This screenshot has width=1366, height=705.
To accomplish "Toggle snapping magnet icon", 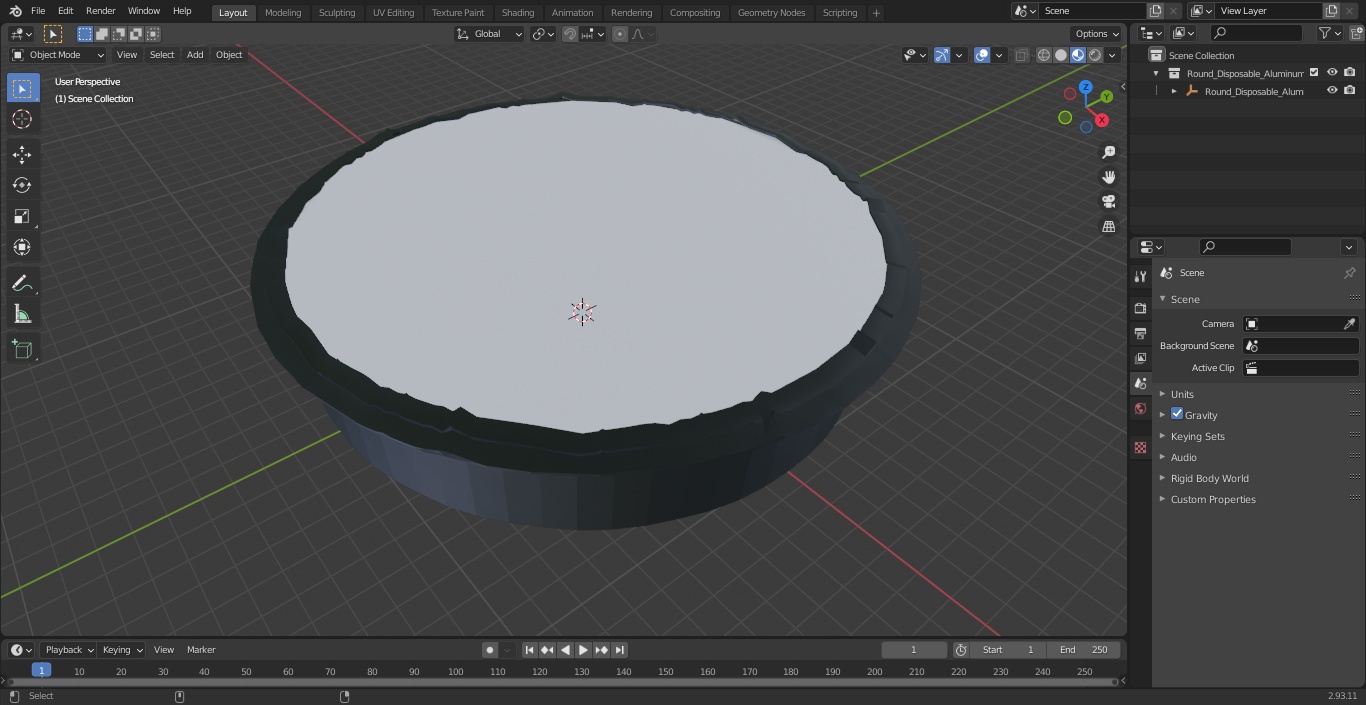I will click(x=570, y=34).
